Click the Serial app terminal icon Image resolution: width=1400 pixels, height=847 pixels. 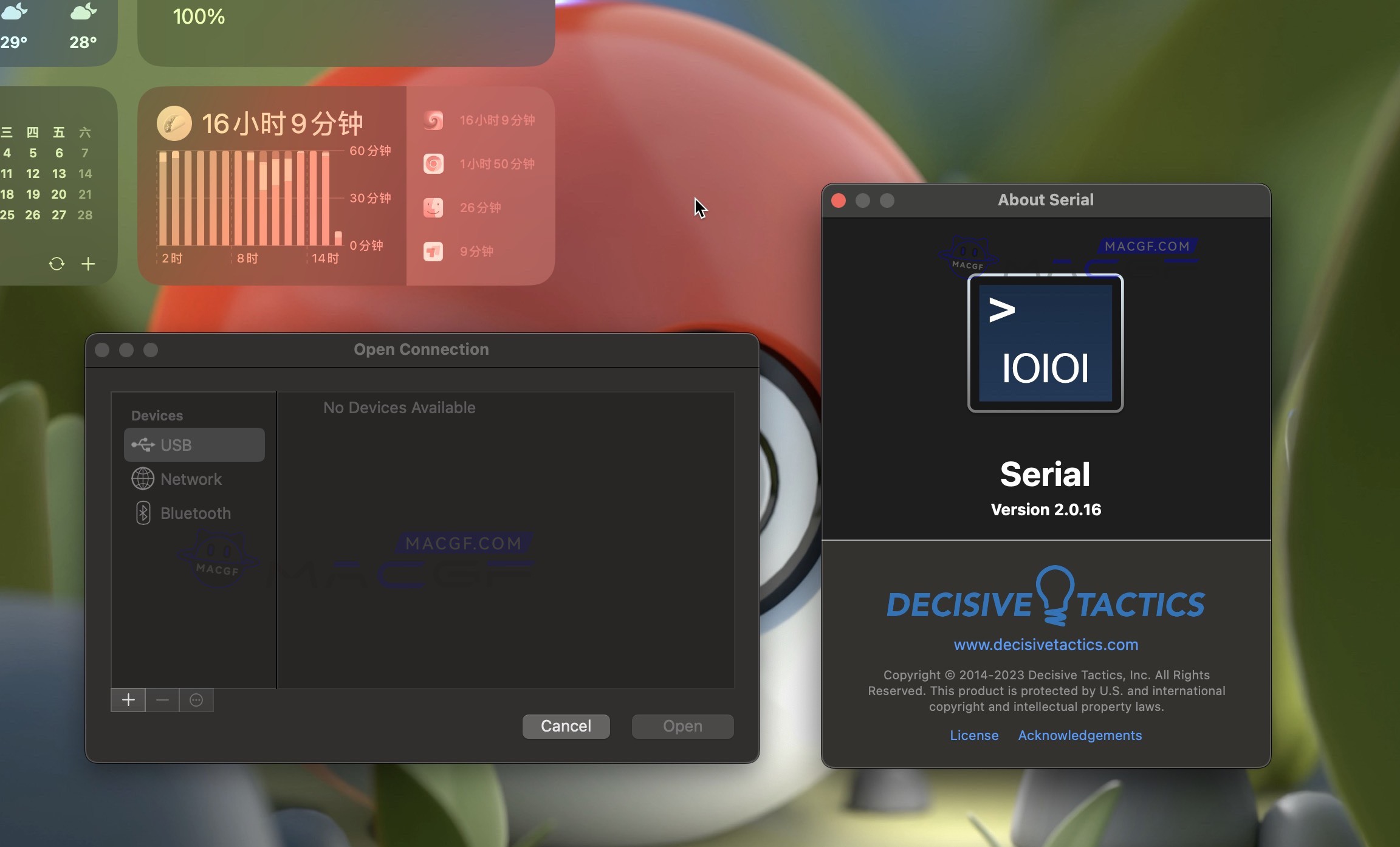point(1045,343)
